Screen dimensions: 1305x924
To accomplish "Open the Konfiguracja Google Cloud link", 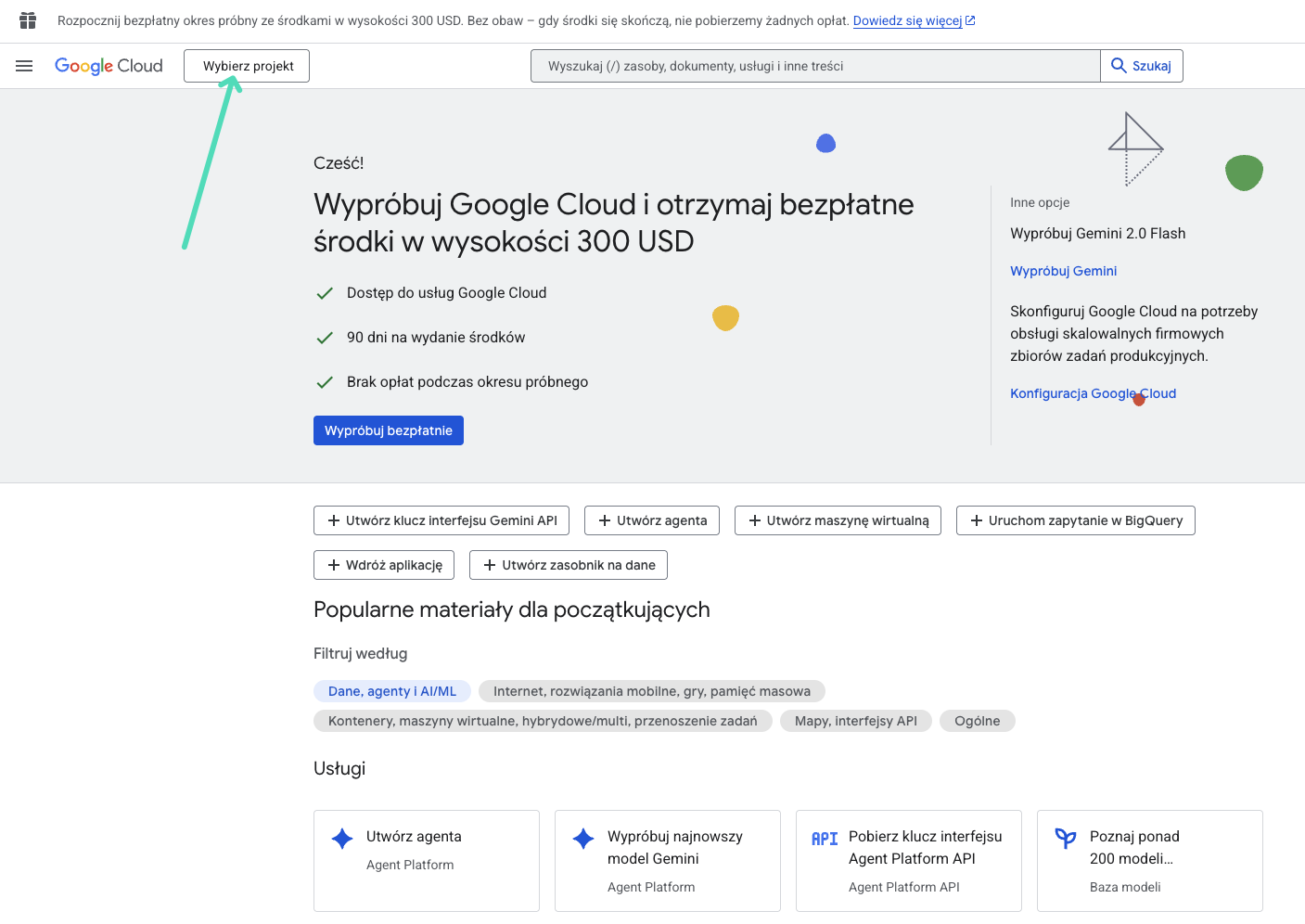I will (1093, 393).
